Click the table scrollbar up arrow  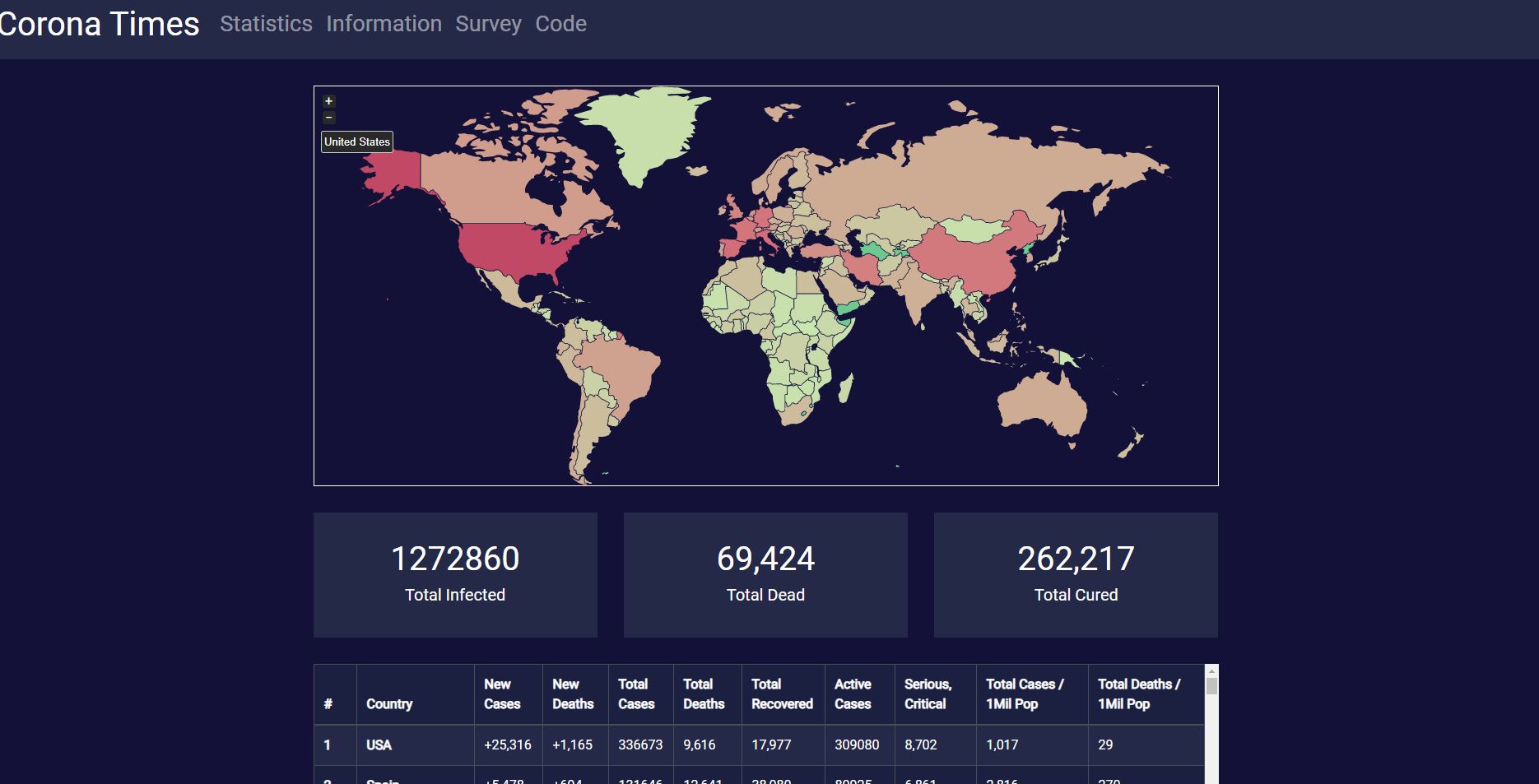point(1211,670)
